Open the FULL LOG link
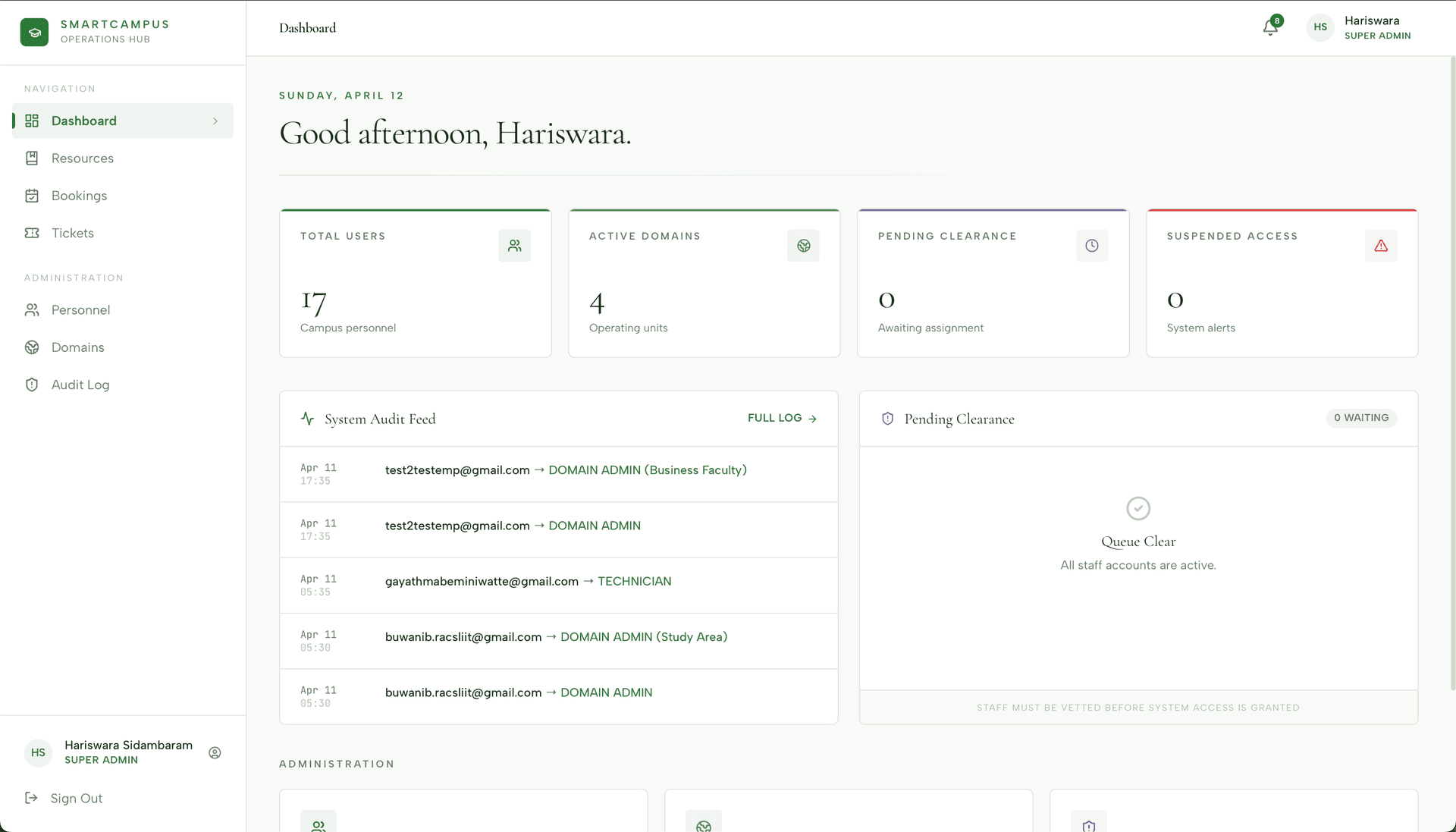1456x832 pixels. click(782, 418)
